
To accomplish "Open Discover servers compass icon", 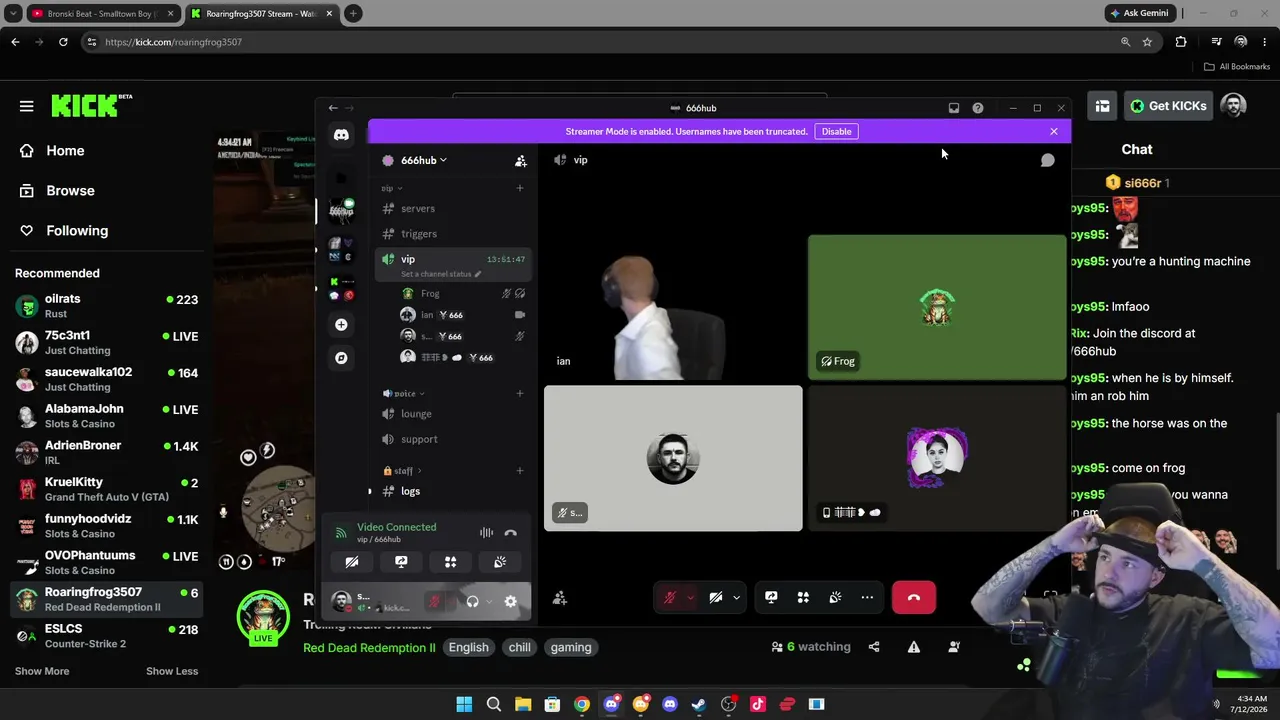I will [341, 357].
